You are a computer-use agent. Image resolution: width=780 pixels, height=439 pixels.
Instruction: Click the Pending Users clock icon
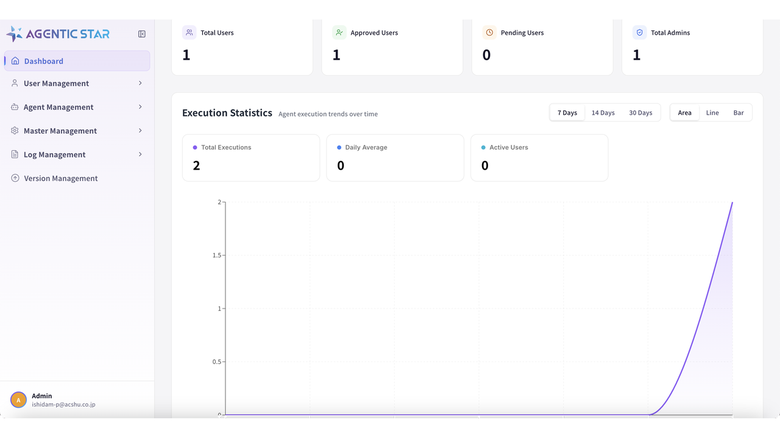tap(489, 32)
